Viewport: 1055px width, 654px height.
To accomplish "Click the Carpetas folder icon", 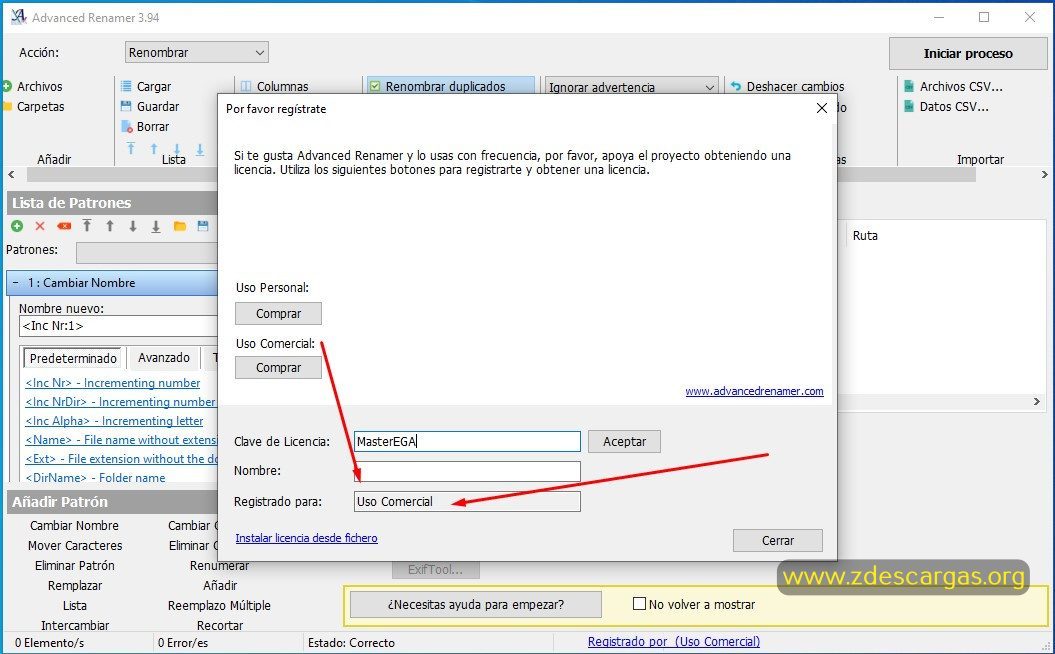I will pyautogui.click(x=7, y=106).
